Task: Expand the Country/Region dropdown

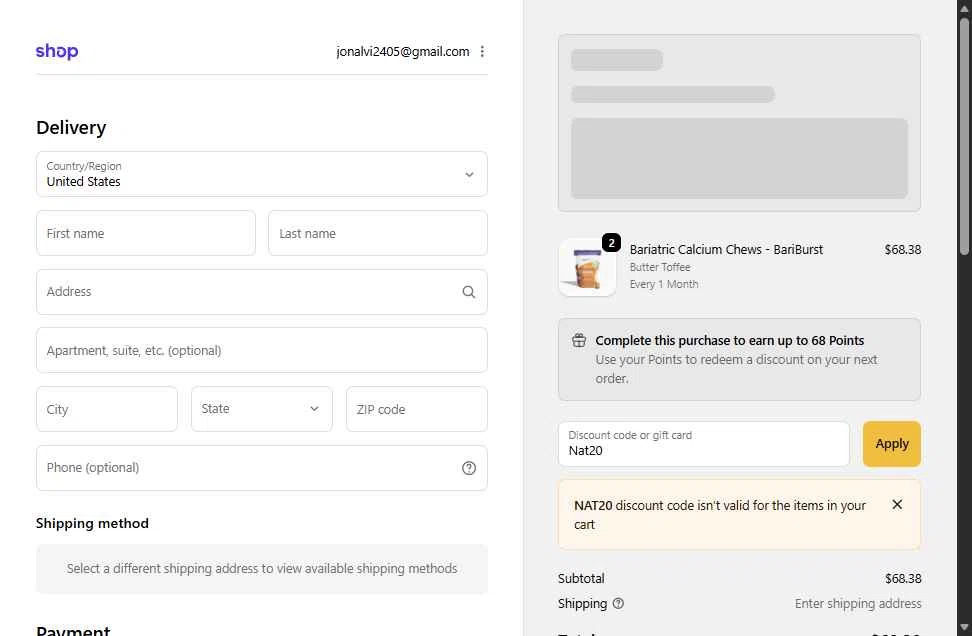Action: pyautogui.click(x=262, y=174)
